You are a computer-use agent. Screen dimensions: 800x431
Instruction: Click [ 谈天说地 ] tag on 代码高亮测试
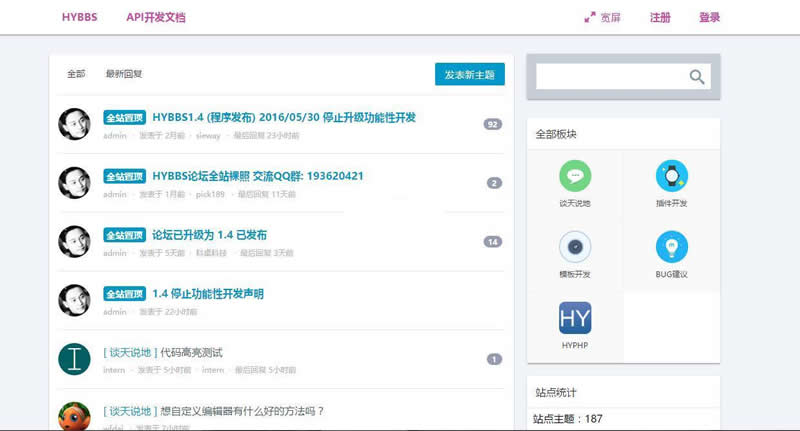point(130,352)
